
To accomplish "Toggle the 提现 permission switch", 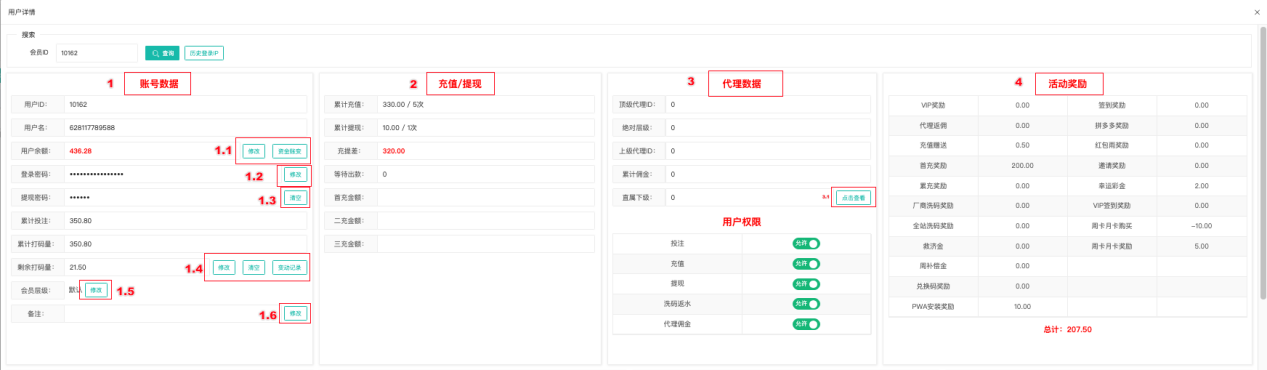I will coord(806,284).
